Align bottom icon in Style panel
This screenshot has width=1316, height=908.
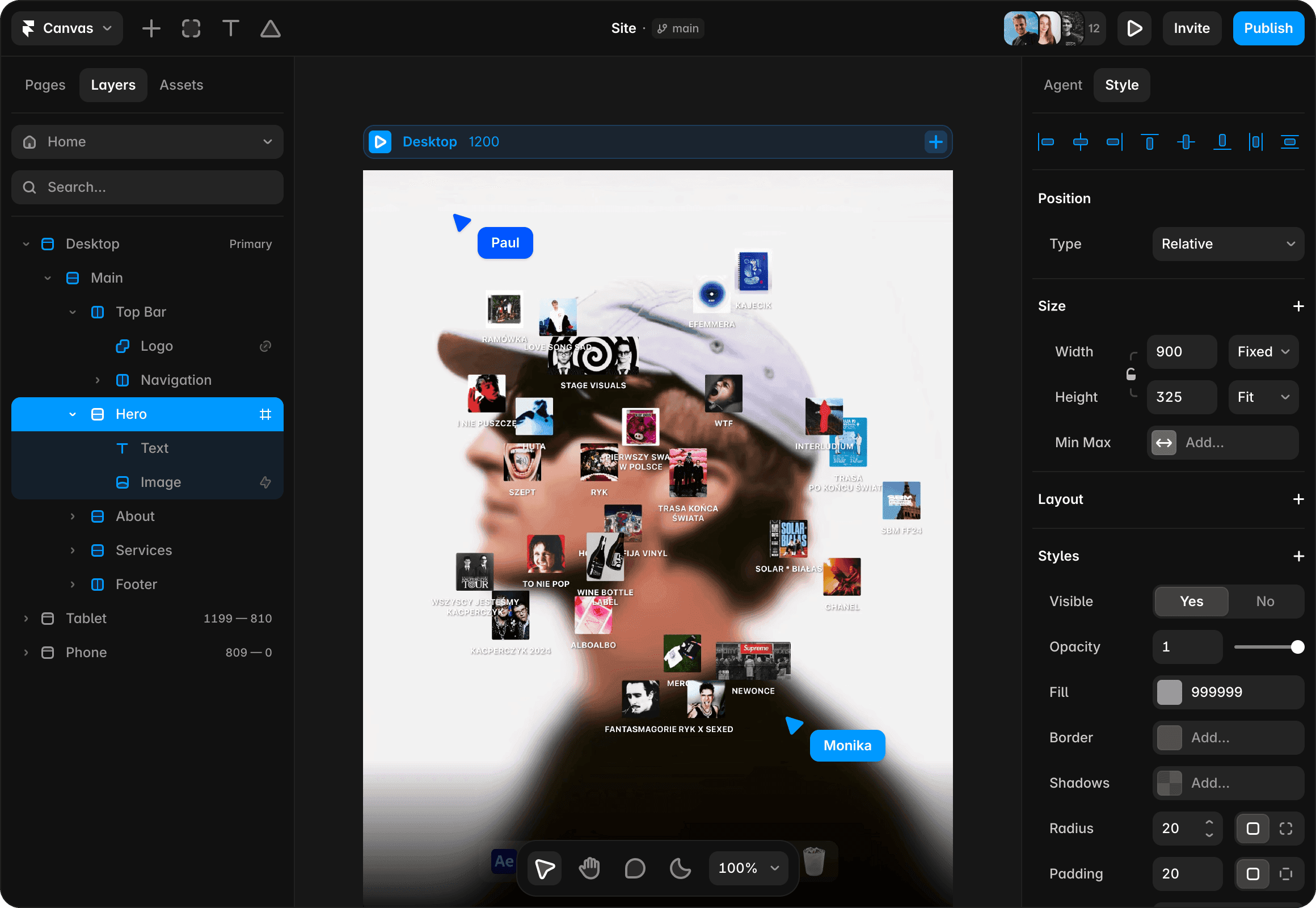click(1222, 142)
